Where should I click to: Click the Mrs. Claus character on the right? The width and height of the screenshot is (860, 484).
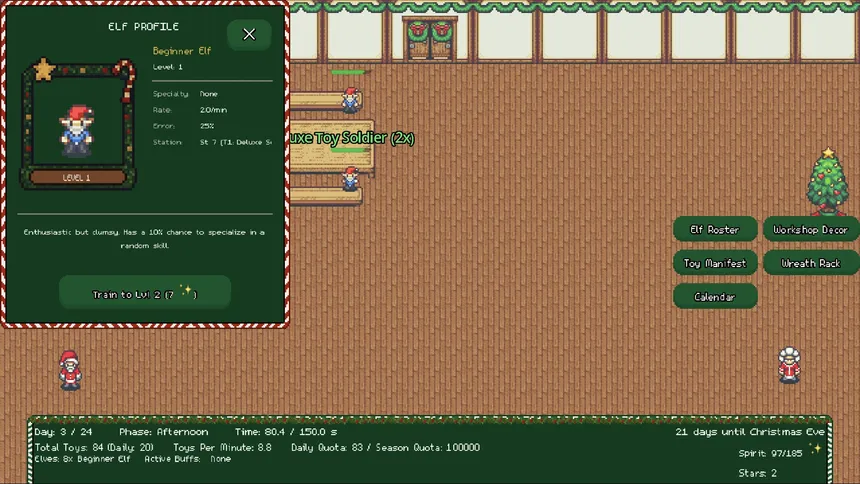(x=789, y=364)
